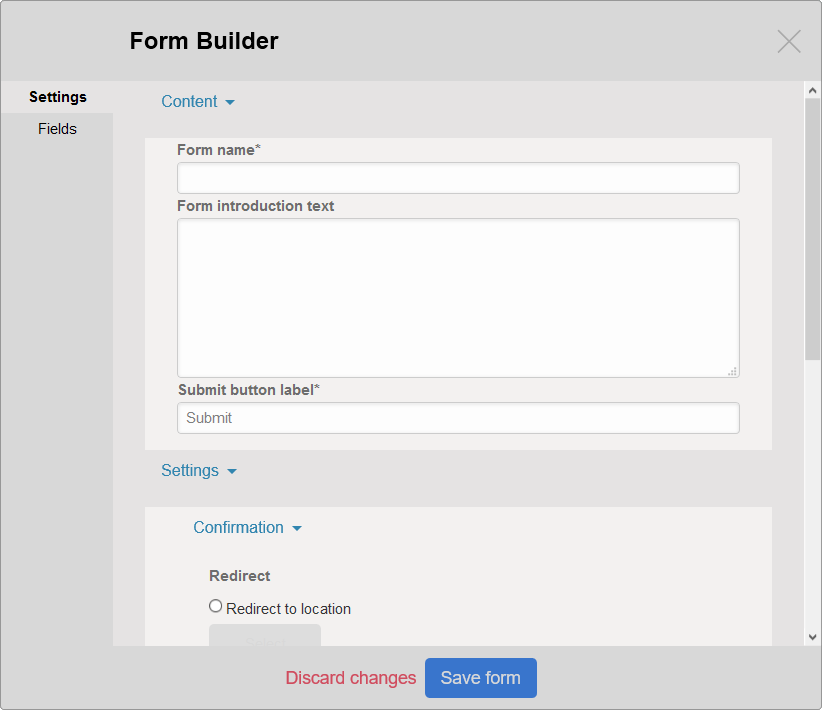Switch to the Fields tab
Screen dimensions: 822x710
tap(57, 129)
